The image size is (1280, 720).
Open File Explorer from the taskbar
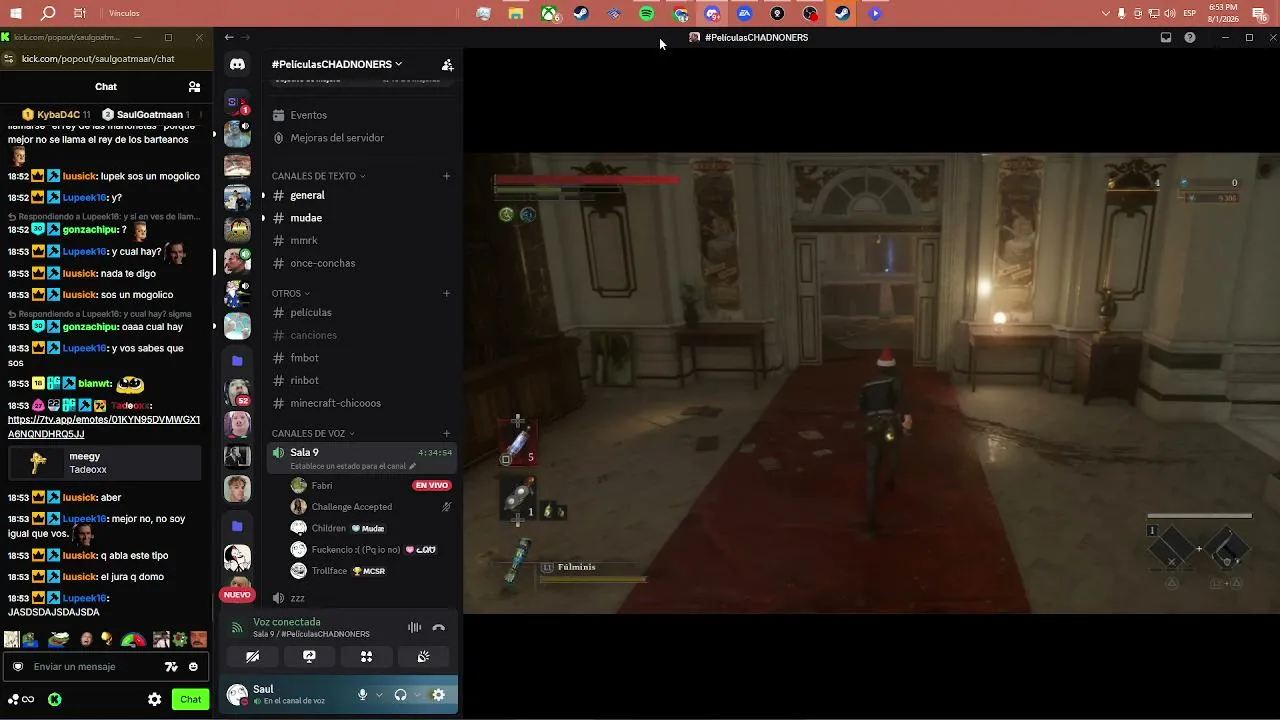click(516, 13)
